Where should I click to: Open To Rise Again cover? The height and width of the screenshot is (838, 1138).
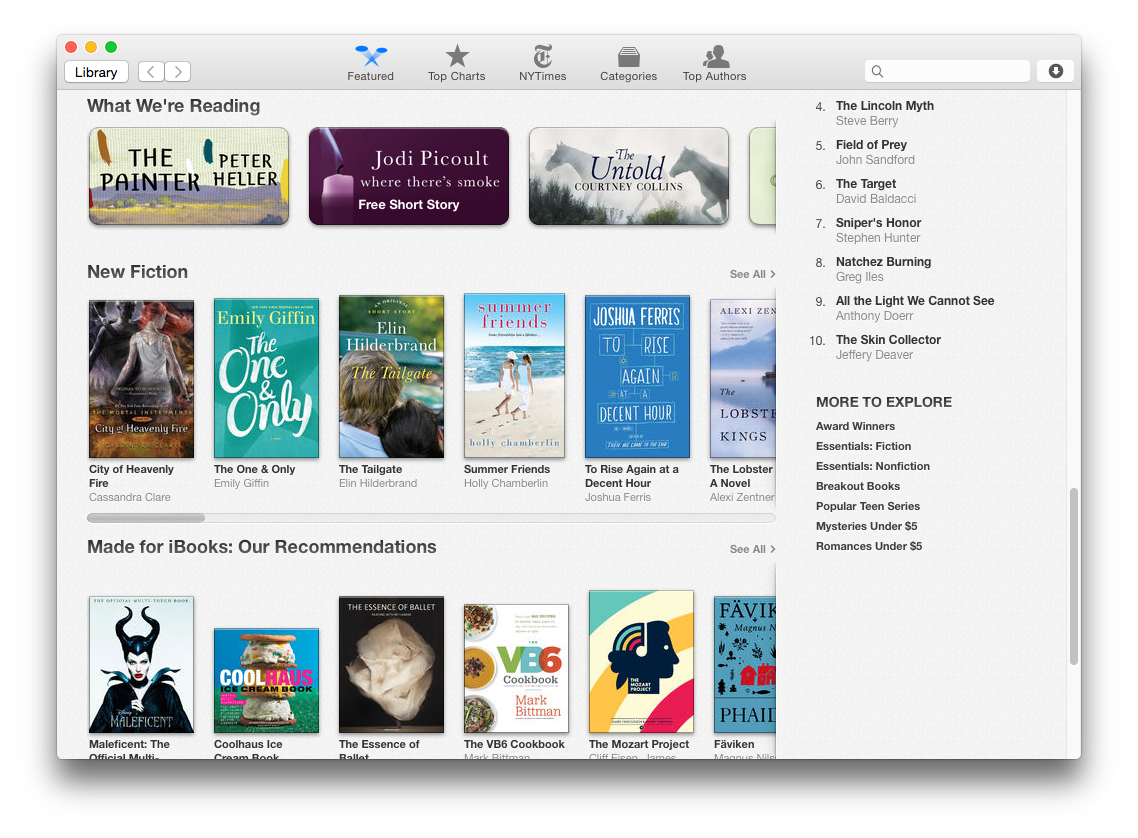(x=637, y=377)
